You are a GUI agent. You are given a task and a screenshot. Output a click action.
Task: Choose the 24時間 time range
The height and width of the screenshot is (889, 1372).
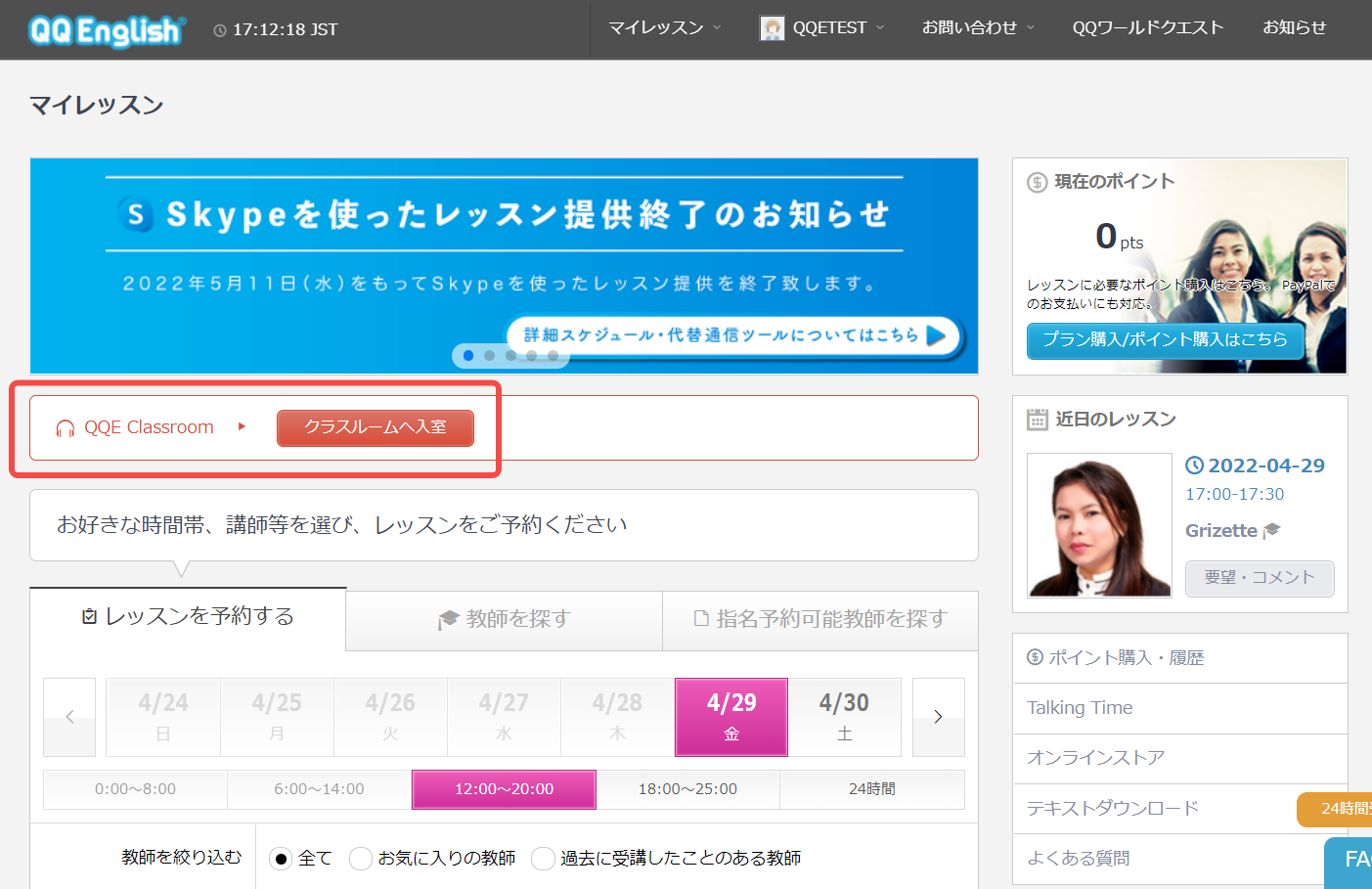(871, 789)
